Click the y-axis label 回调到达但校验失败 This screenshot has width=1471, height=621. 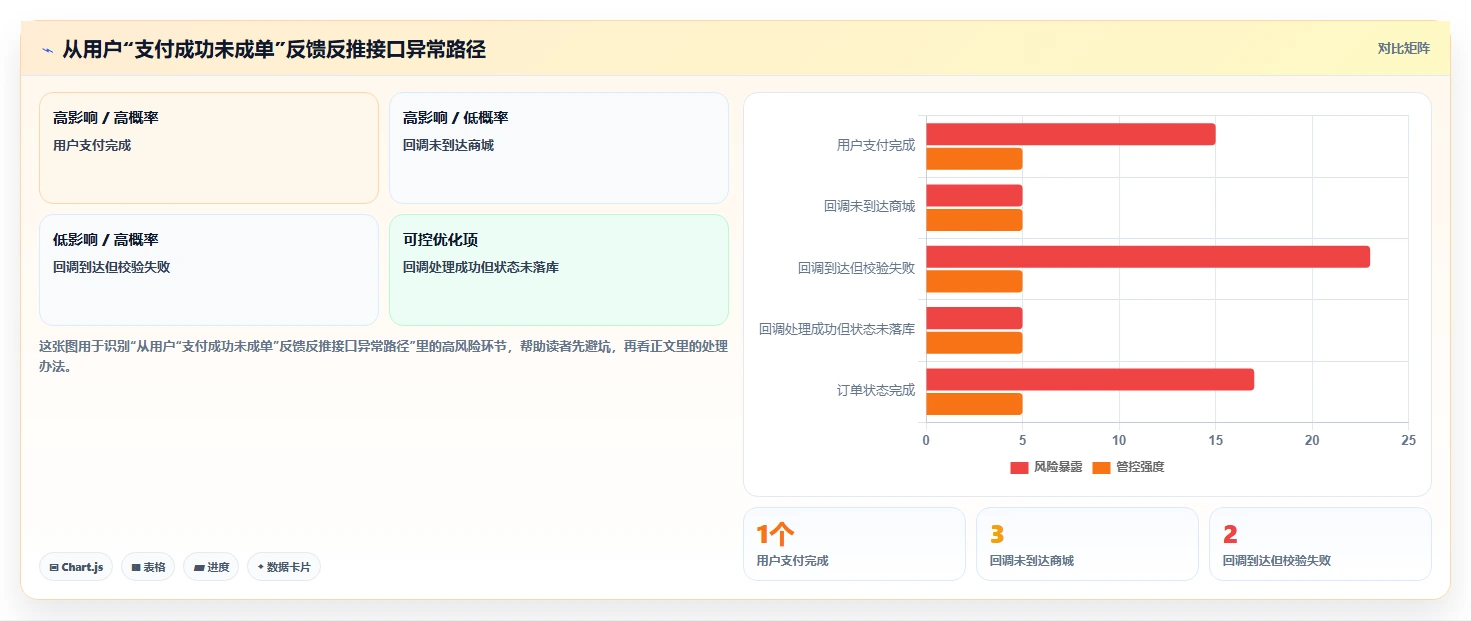pos(856,268)
